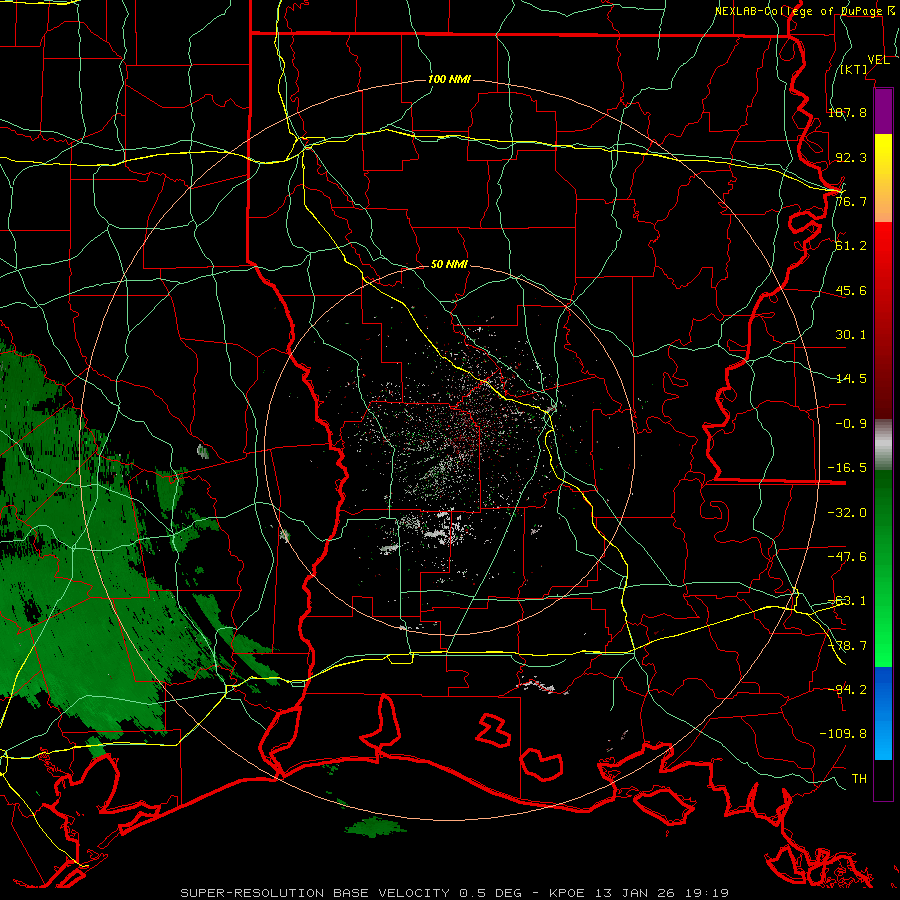The height and width of the screenshot is (900, 900).
Task: Click the KT units label
Action: tap(854, 69)
